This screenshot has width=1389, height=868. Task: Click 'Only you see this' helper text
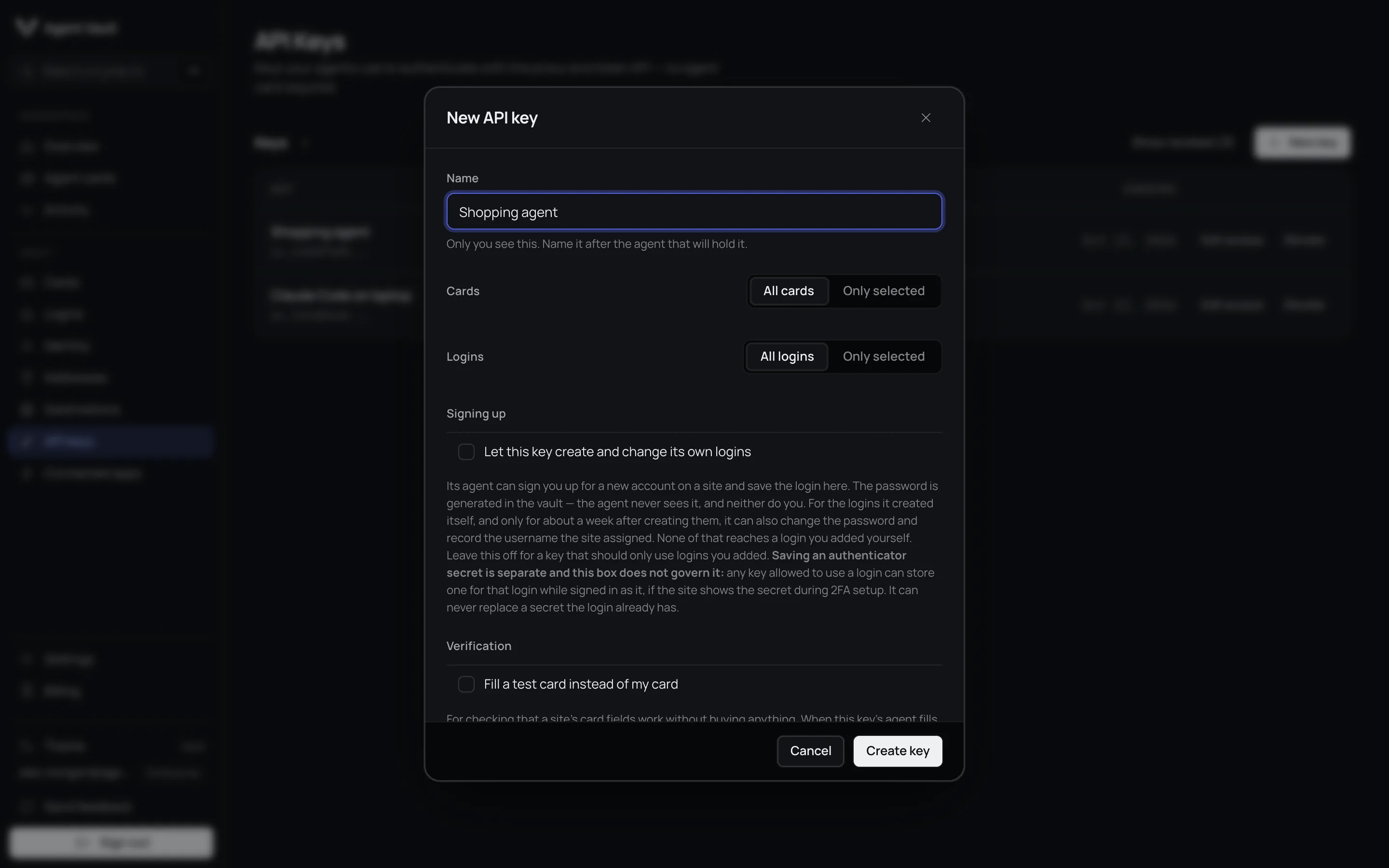point(596,244)
